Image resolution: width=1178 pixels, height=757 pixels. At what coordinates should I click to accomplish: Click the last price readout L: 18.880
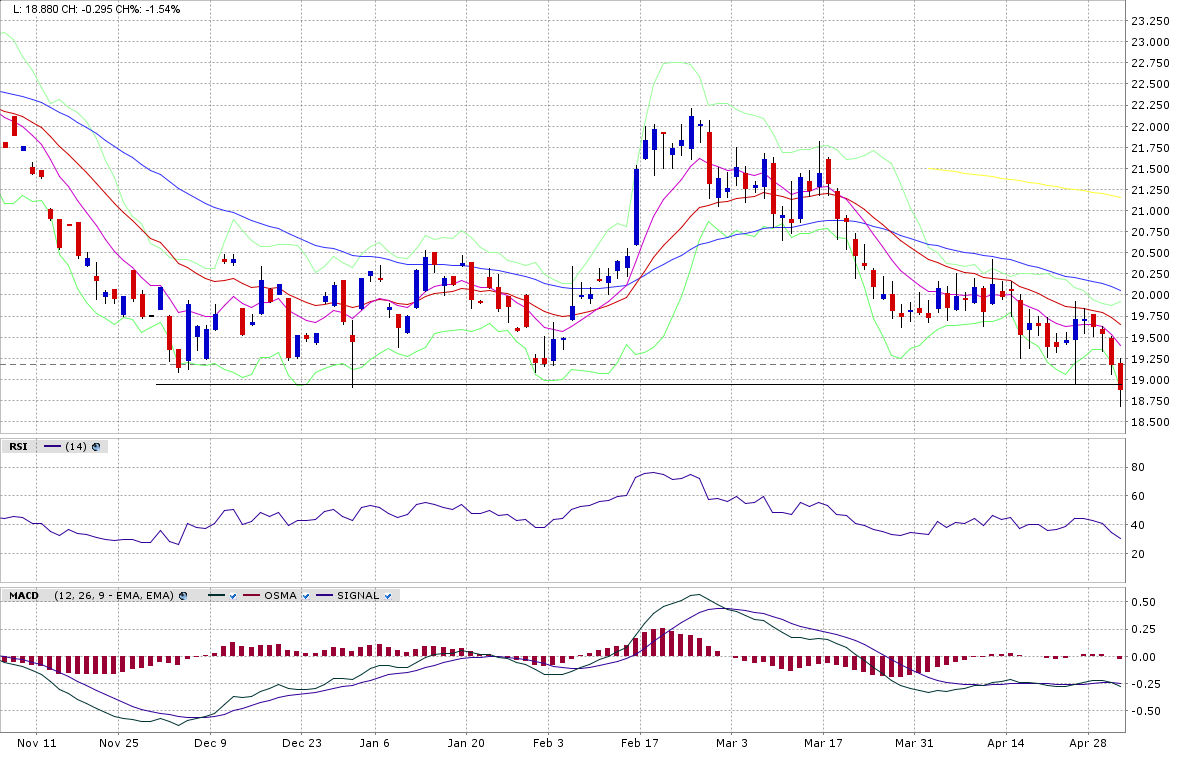click(x=33, y=8)
